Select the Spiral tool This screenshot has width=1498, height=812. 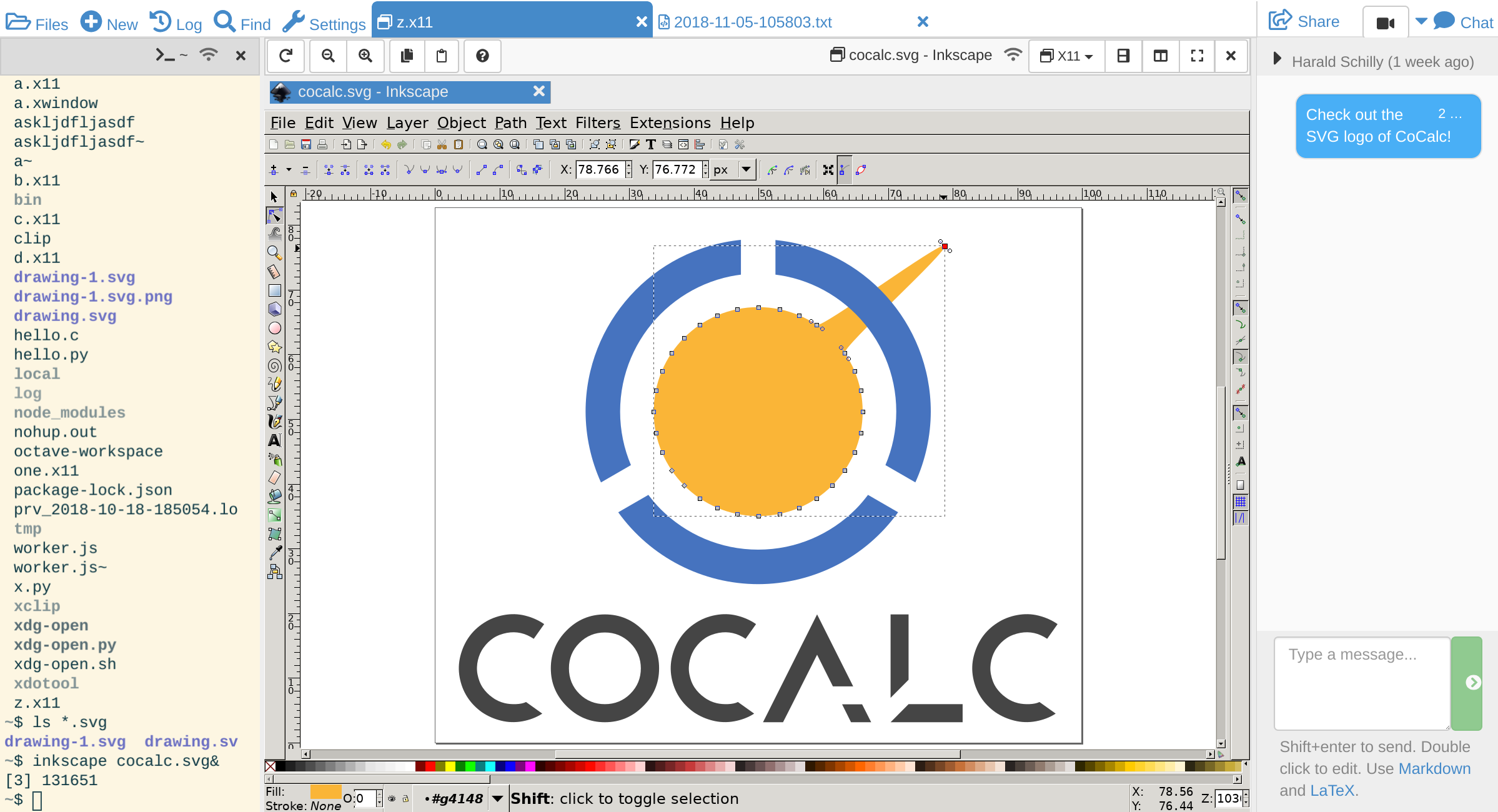(x=274, y=366)
